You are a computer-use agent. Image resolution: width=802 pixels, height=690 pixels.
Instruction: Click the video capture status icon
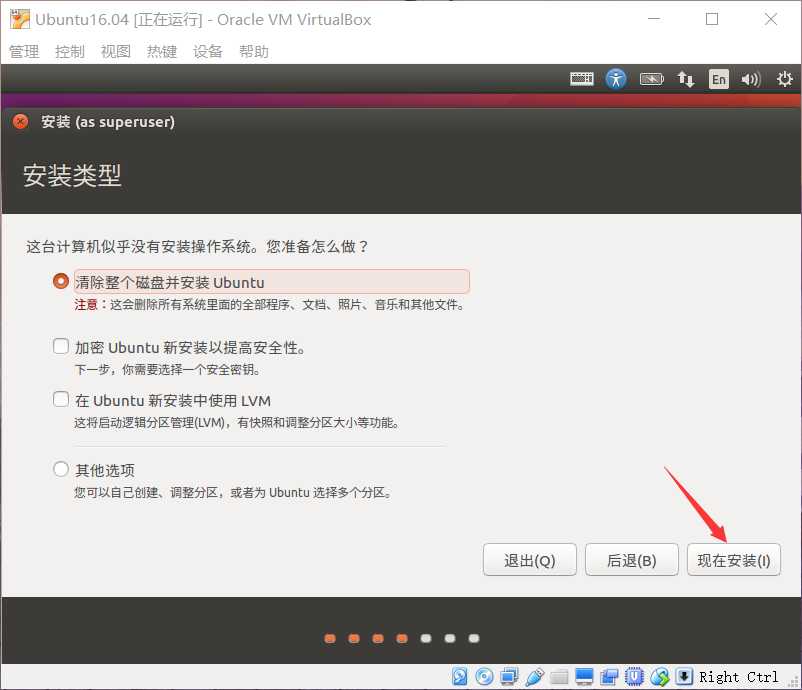[609, 677]
